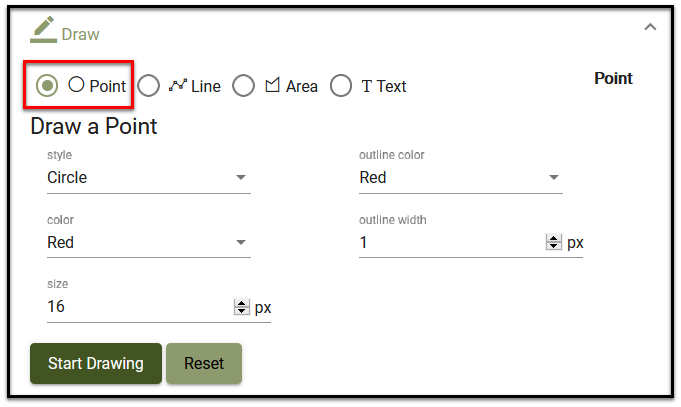Click the outline width input field
Screen dimensions: 681x407
coord(450,242)
